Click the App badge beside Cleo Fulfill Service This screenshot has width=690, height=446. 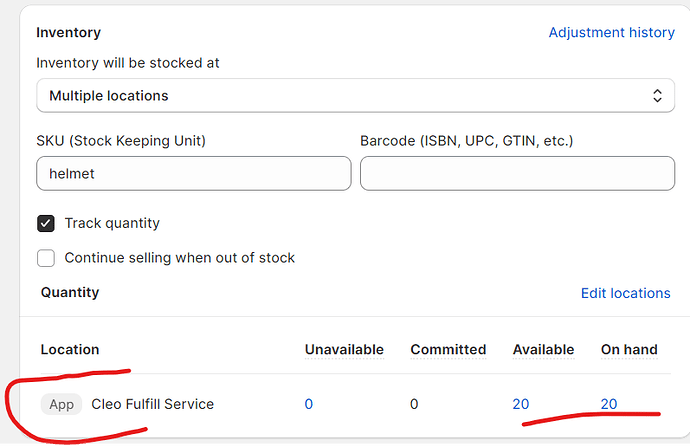62,404
